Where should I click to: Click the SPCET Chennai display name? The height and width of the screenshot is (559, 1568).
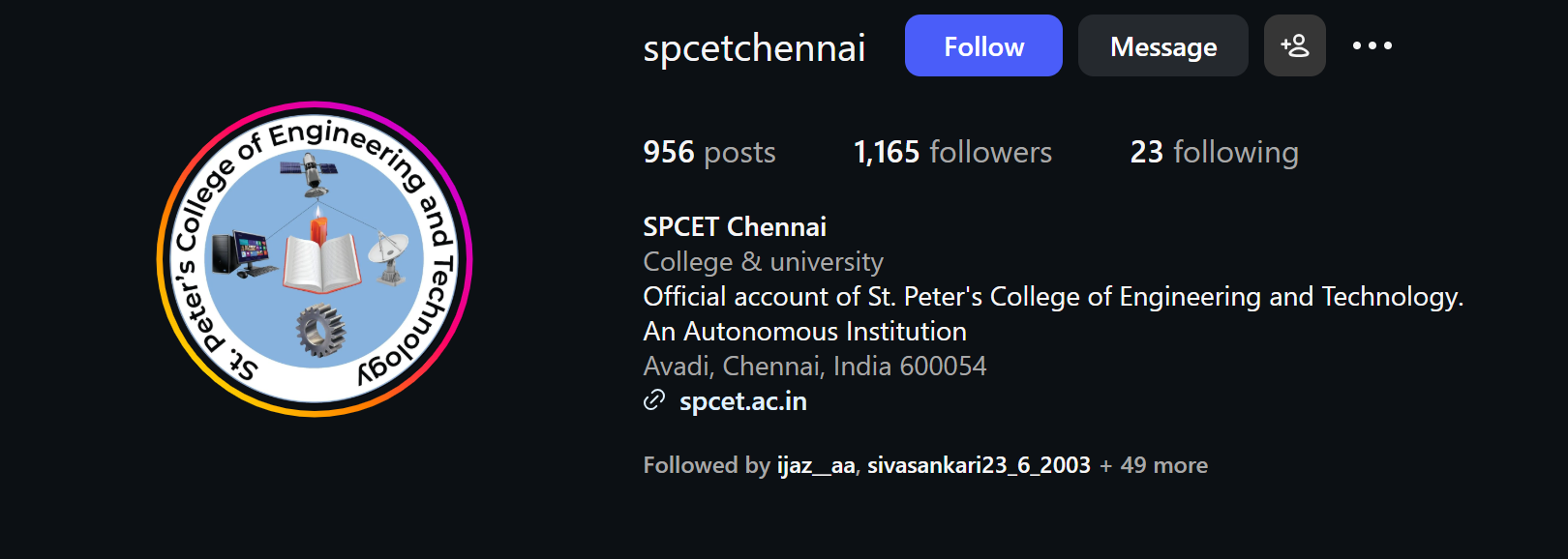tap(734, 225)
